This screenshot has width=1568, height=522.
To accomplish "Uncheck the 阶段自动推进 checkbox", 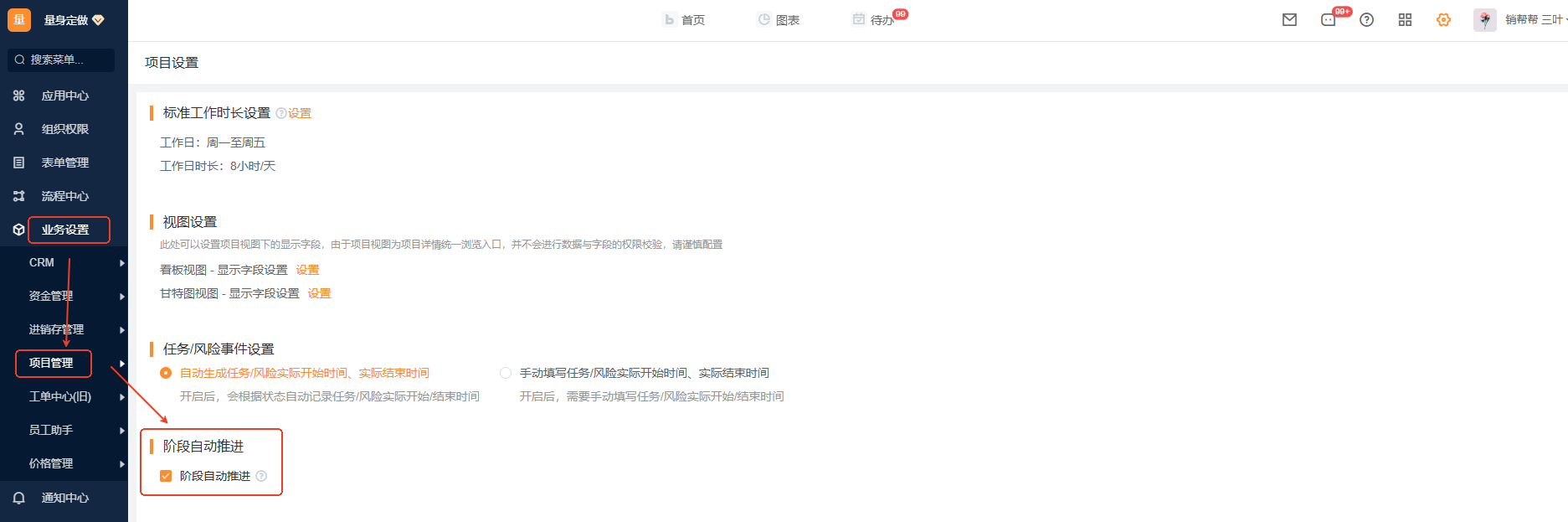I will pos(166,476).
